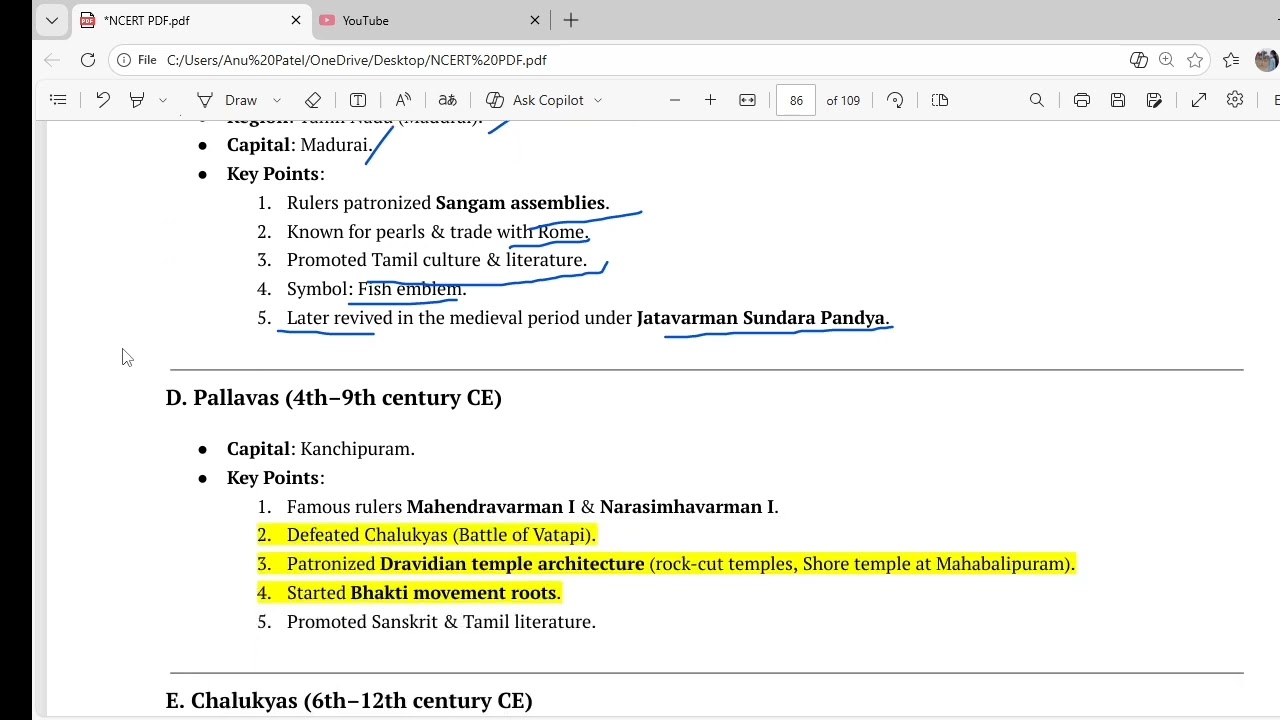Enter full screen mode
Viewport: 1280px width, 720px height.
[1199, 100]
